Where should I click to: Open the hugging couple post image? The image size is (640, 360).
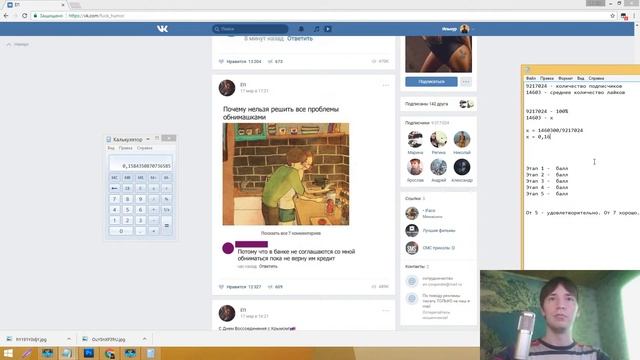point(286,174)
